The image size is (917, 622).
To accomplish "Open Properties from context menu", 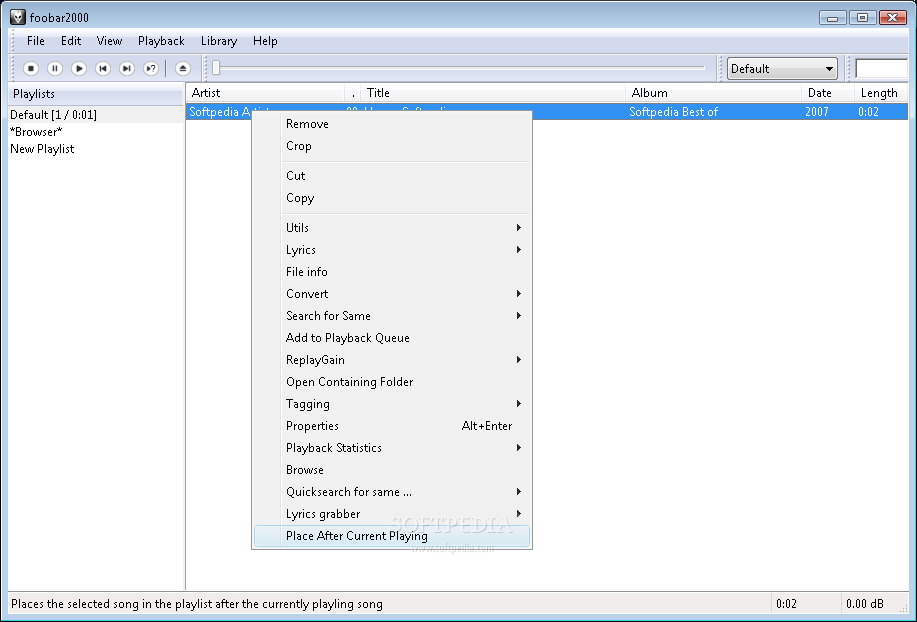I will click(392, 426).
